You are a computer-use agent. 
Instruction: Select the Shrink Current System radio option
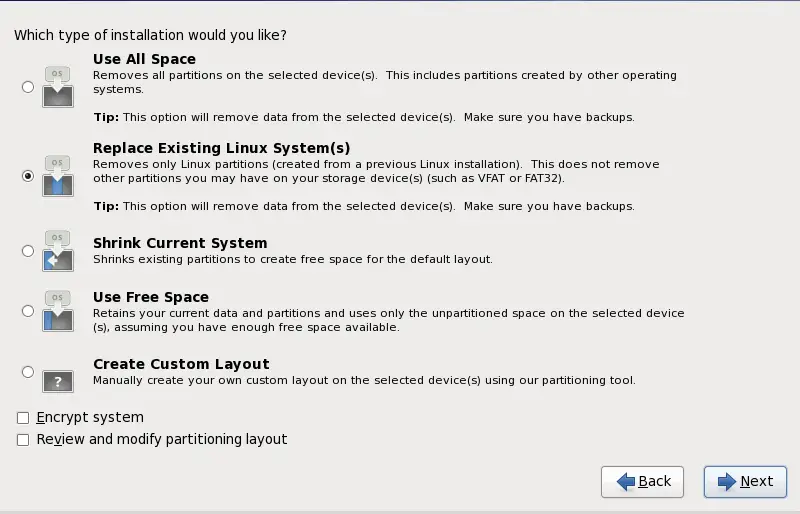(28, 251)
